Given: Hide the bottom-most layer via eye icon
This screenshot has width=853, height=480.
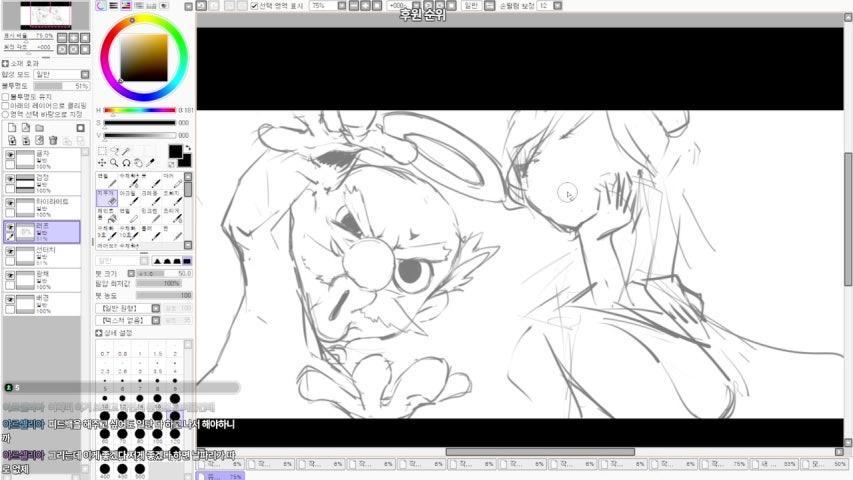Looking at the screenshot, I should pyautogui.click(x=10, y=299).
